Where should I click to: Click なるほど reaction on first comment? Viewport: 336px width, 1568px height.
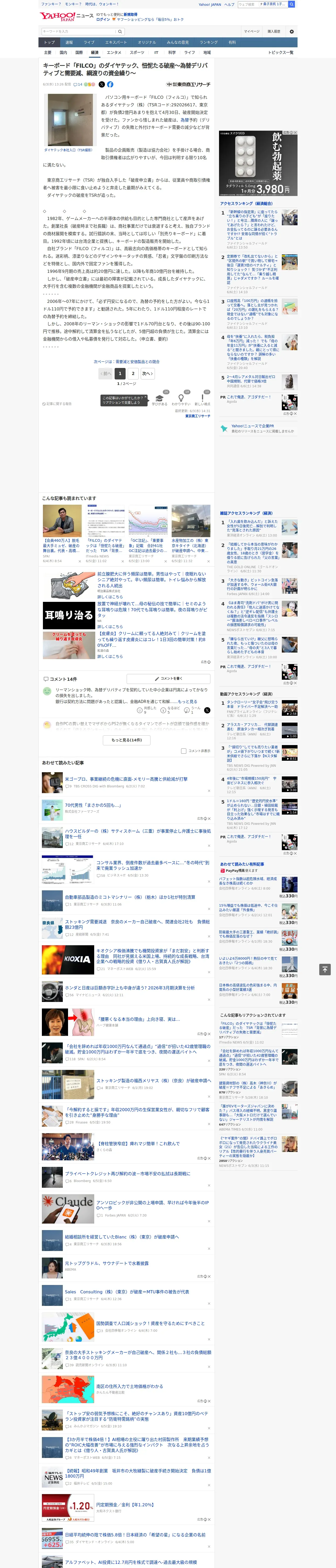pyautogui.click(x=170, y=710)
